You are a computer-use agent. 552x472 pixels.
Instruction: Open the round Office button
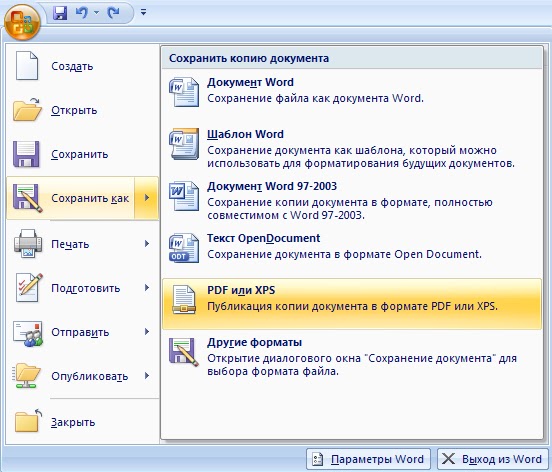pyautogui.click(x=22, y=22)
